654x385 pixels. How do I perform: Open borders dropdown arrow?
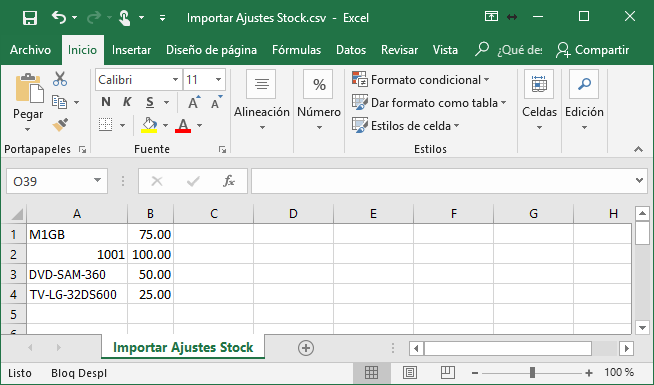coord(122,125)
